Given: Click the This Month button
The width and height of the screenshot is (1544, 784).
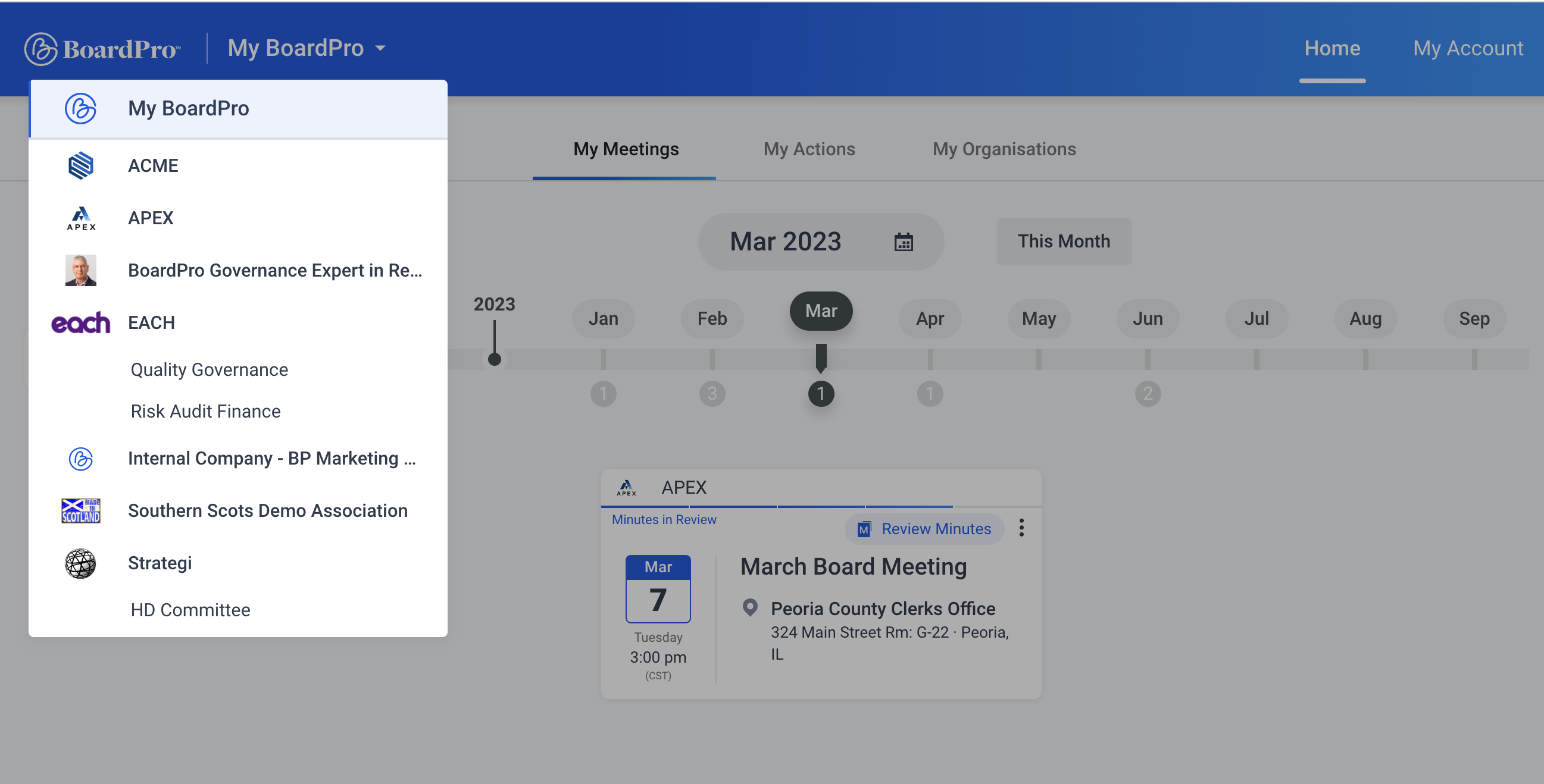Looking at the screenshot, I should pyautogui.click(x=1064, y=242).
